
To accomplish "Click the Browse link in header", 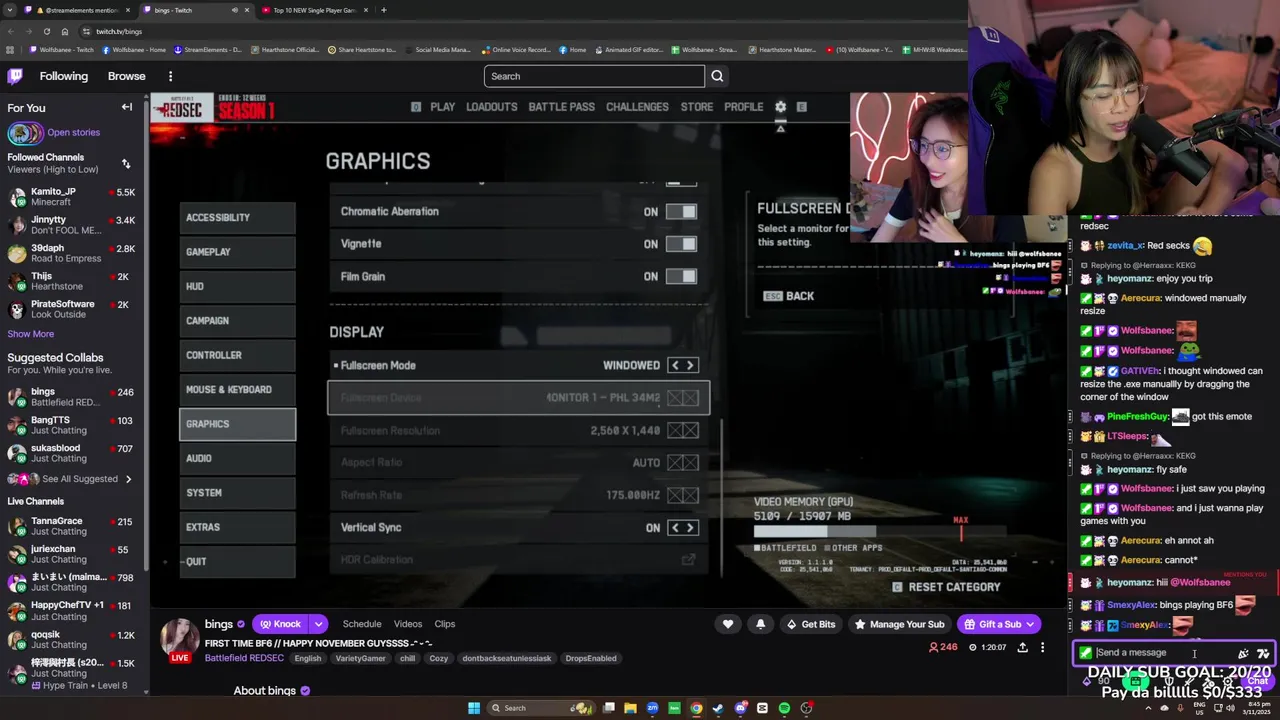I will click(x=127, y=76).
